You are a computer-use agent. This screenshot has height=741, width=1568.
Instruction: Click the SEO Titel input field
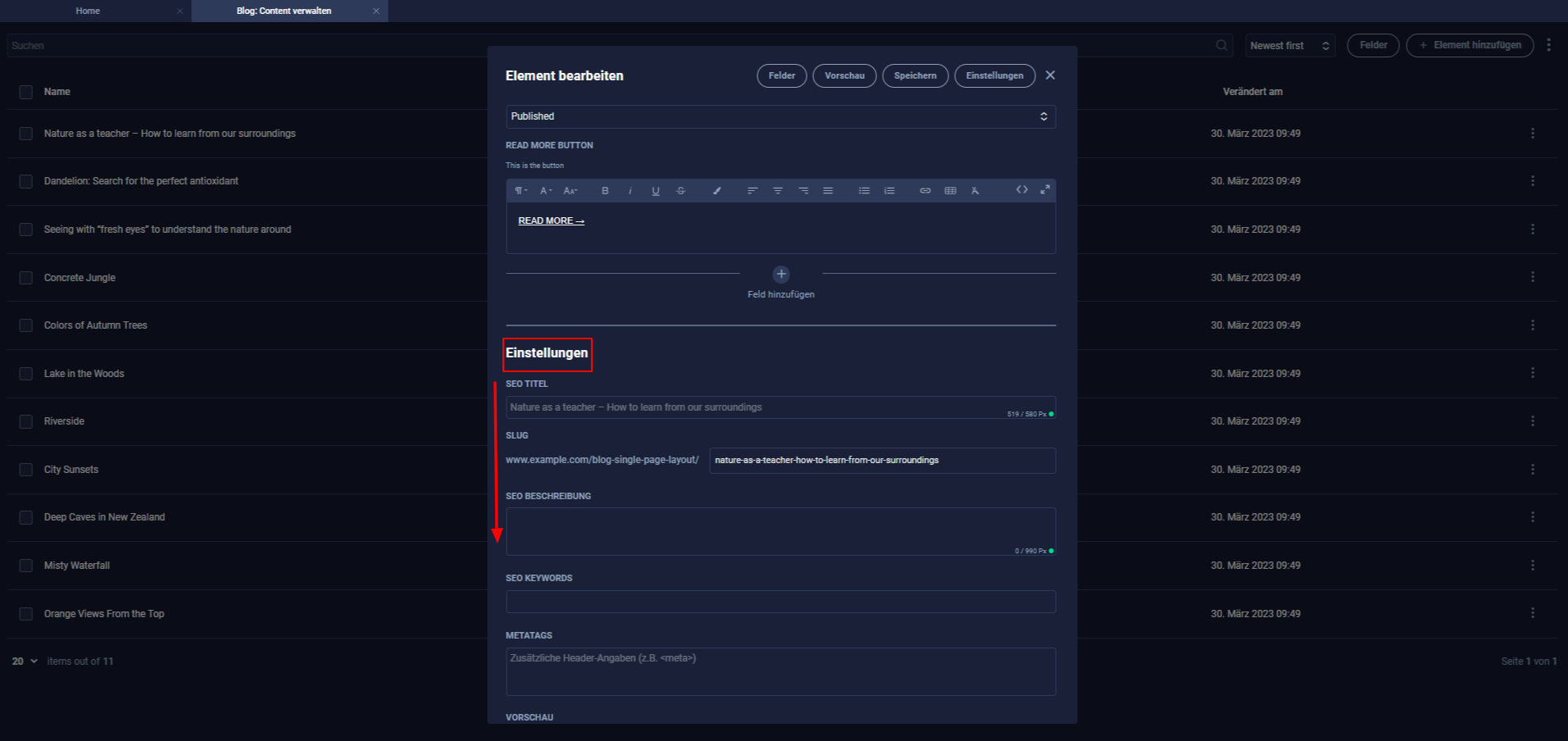780,407
